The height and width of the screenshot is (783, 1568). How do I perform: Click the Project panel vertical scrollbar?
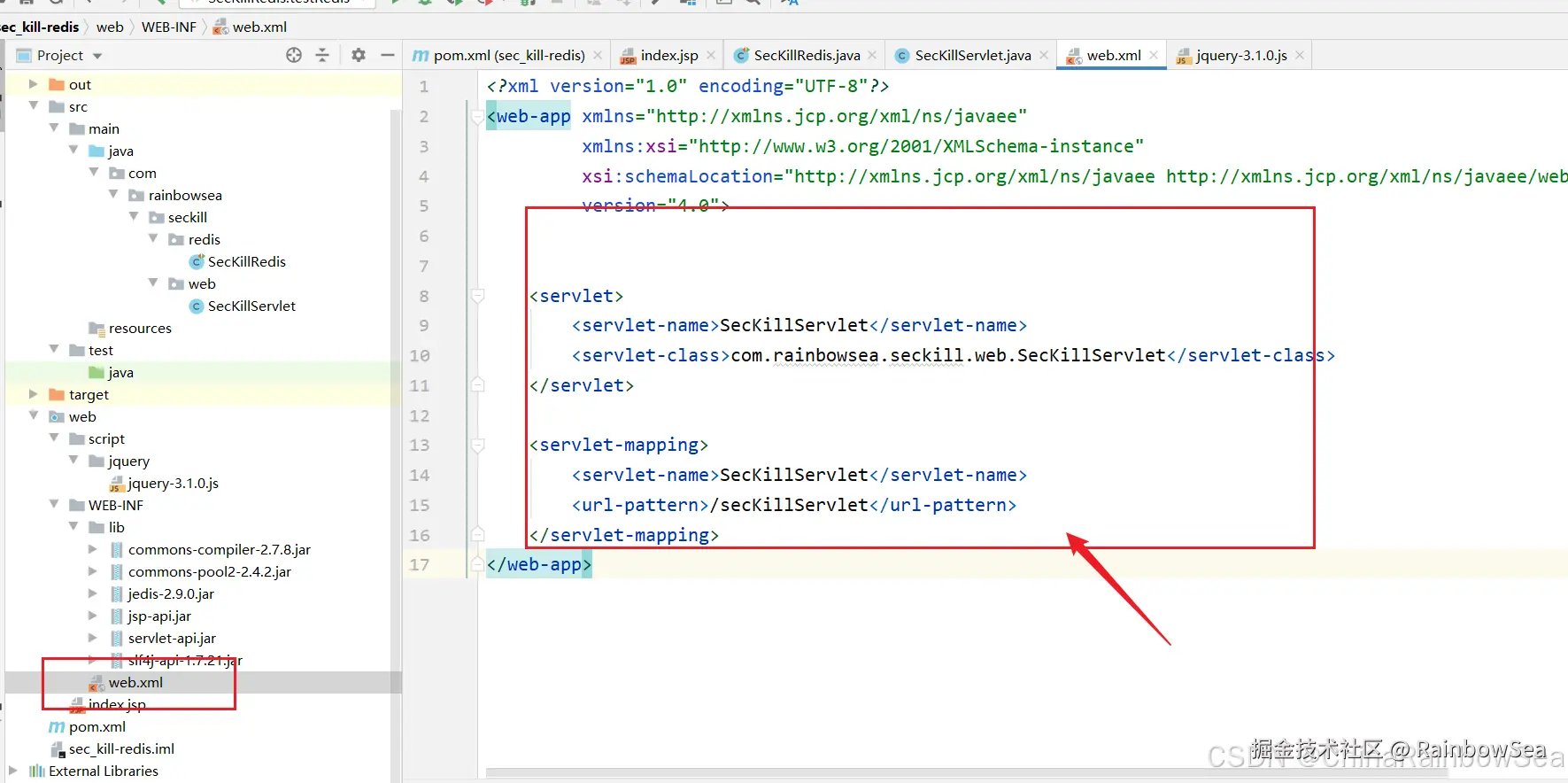[396, 446]
